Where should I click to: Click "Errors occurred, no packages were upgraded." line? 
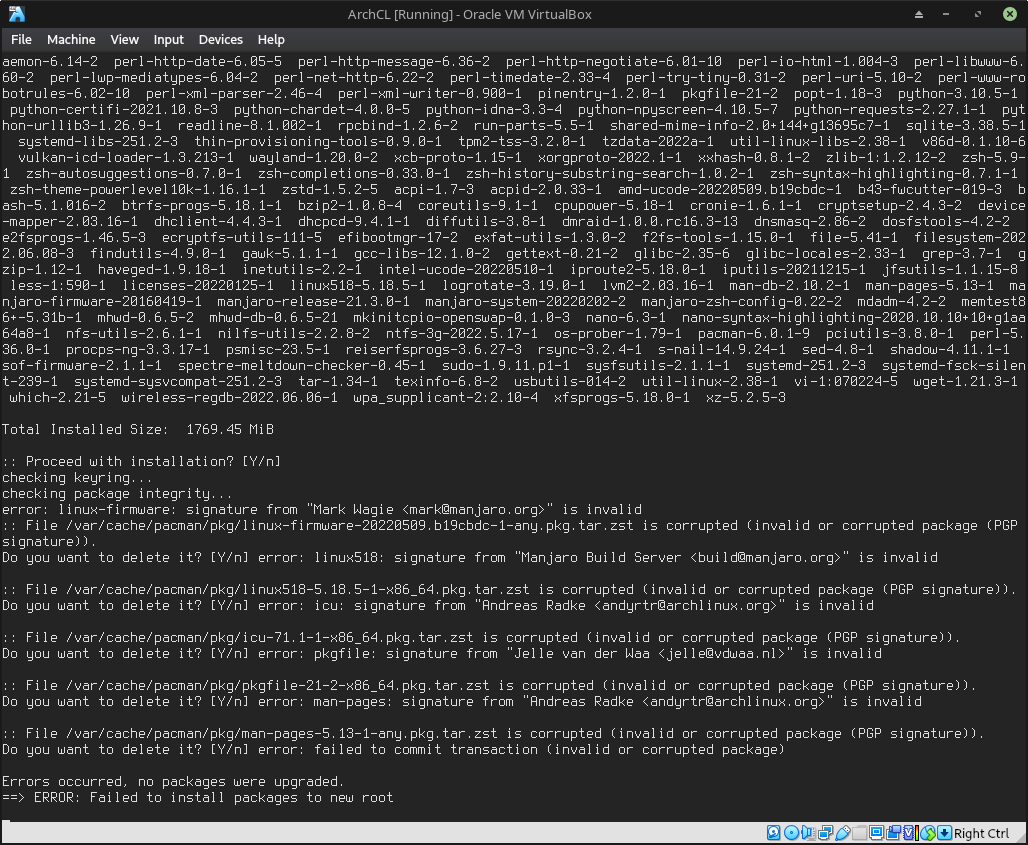(x=173, y=781)
